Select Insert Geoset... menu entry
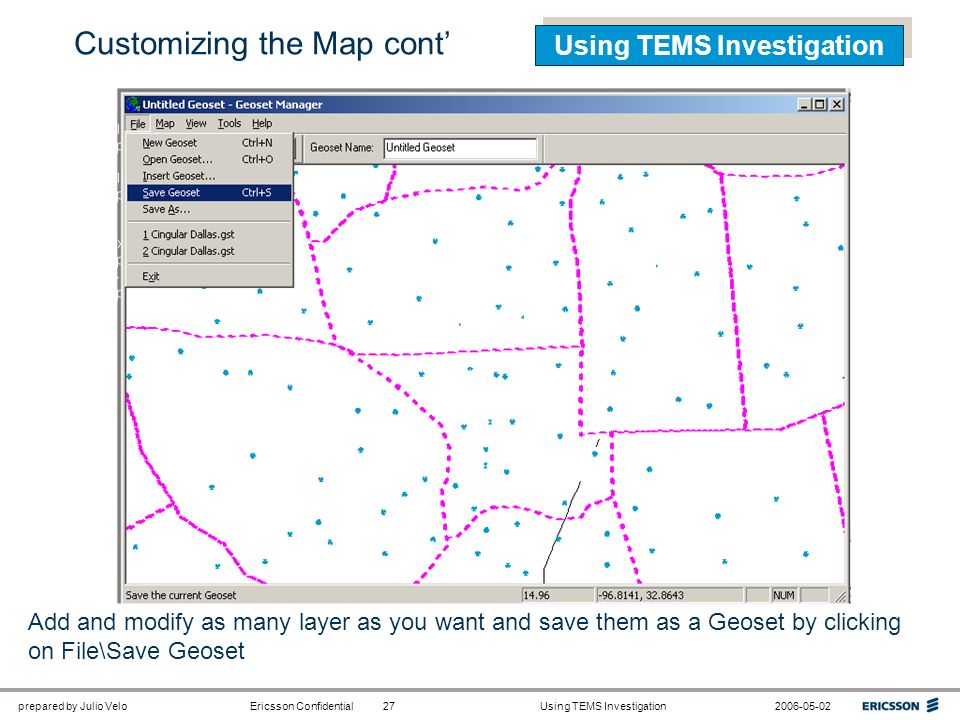Screen dimensions: 960x720 pyautogui.click(x=209, y=176)
